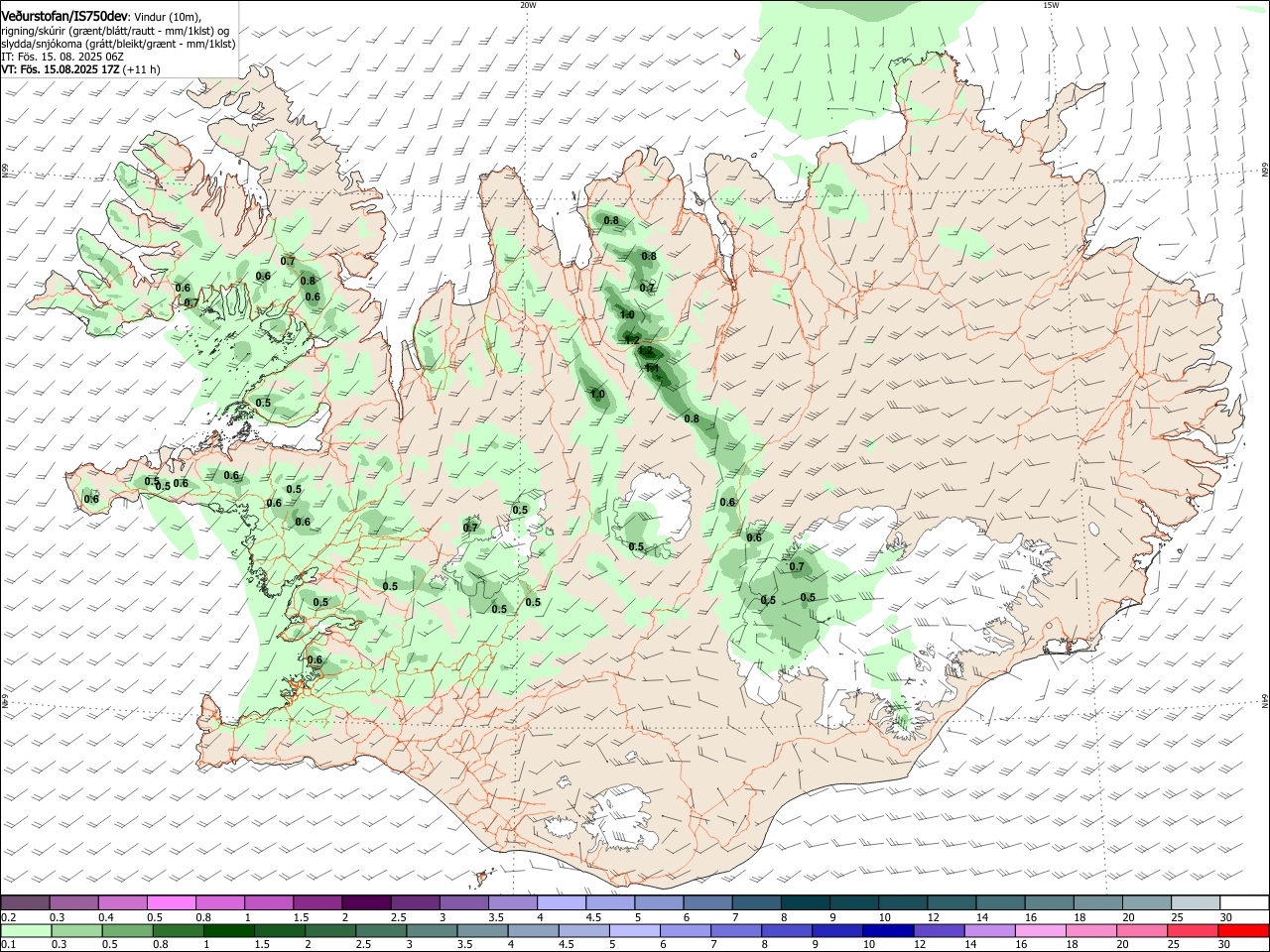Pick the deep blue swatch at 10 in the lower legend
Viewport: 1270px width, 952px height.
887,931
